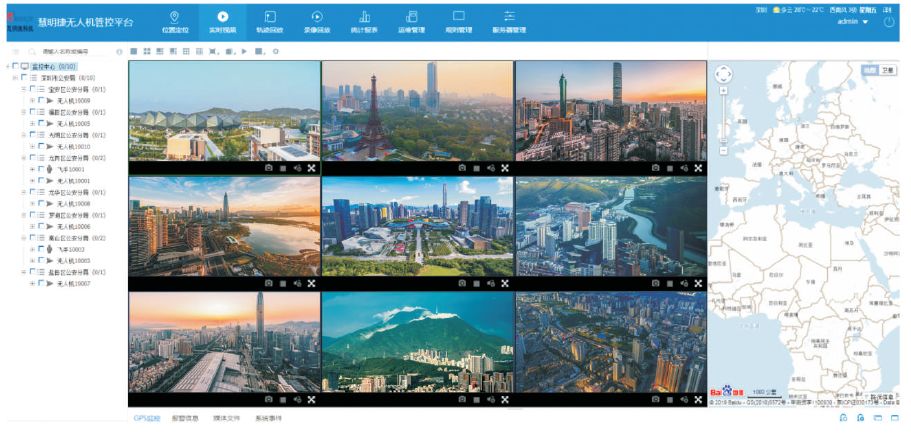Image resolution: width=911 pixels, height=435 pixels.
Task: Take snapshot of the top-left video feed
Action: pyautogui.click(x=268, y=168)
